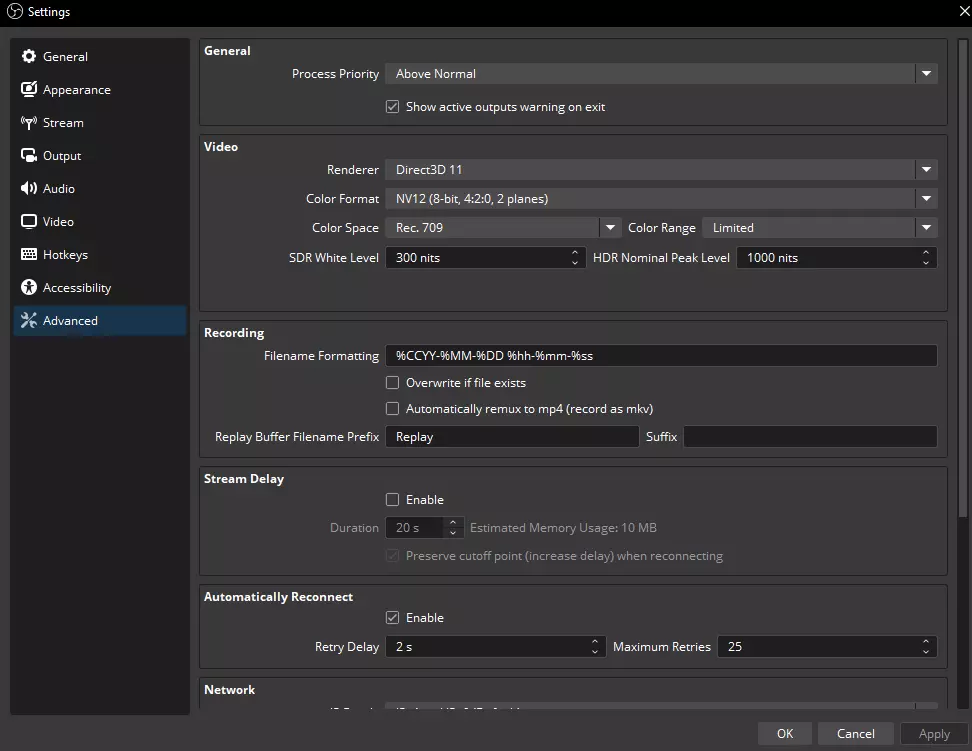
Task: Click the General gear icon in sidebar
Action: [29, 57]
